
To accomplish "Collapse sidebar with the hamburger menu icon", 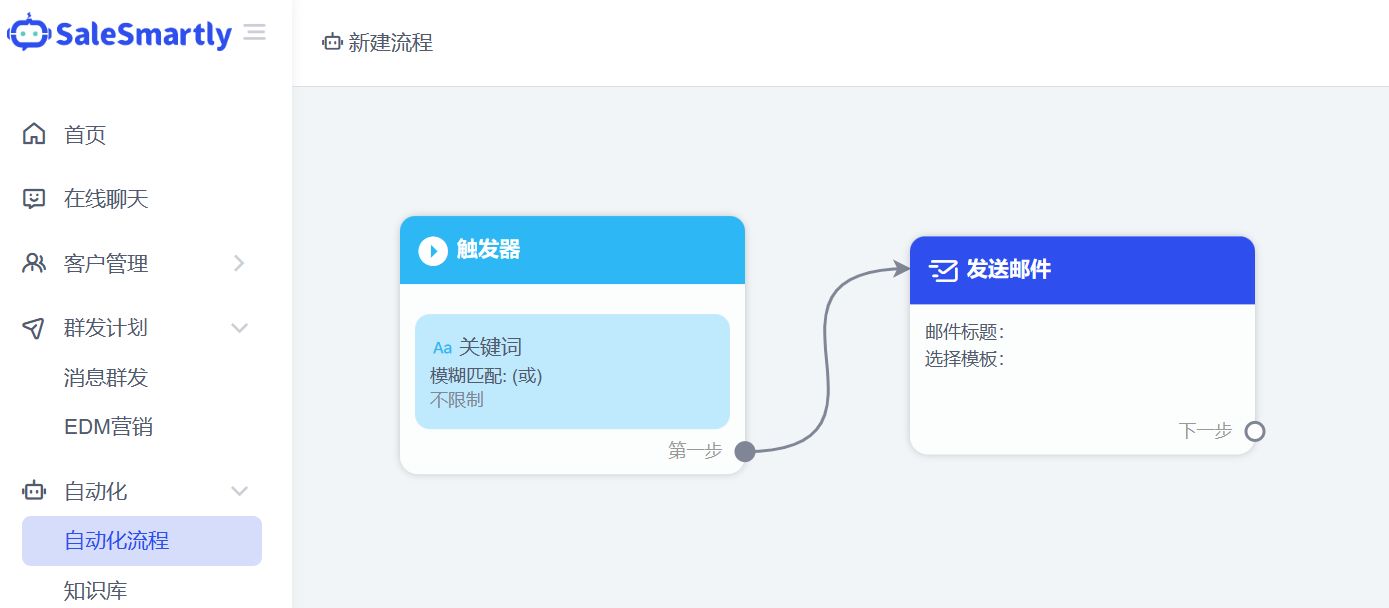I will point(255,32).
